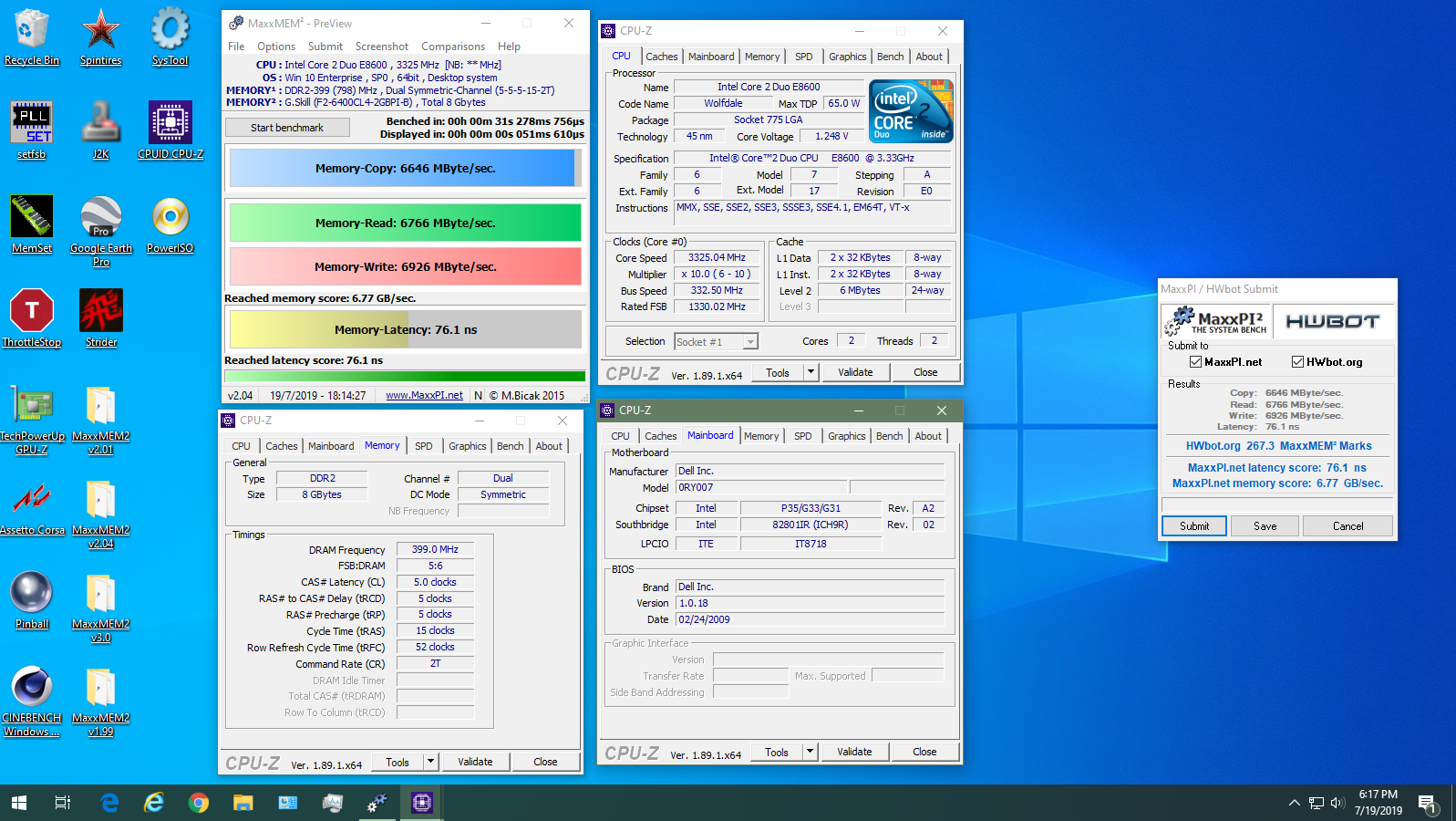Launch the J2K joystick icon
The height and width of the screenshot is (821, 1456).
coord(100,130)
